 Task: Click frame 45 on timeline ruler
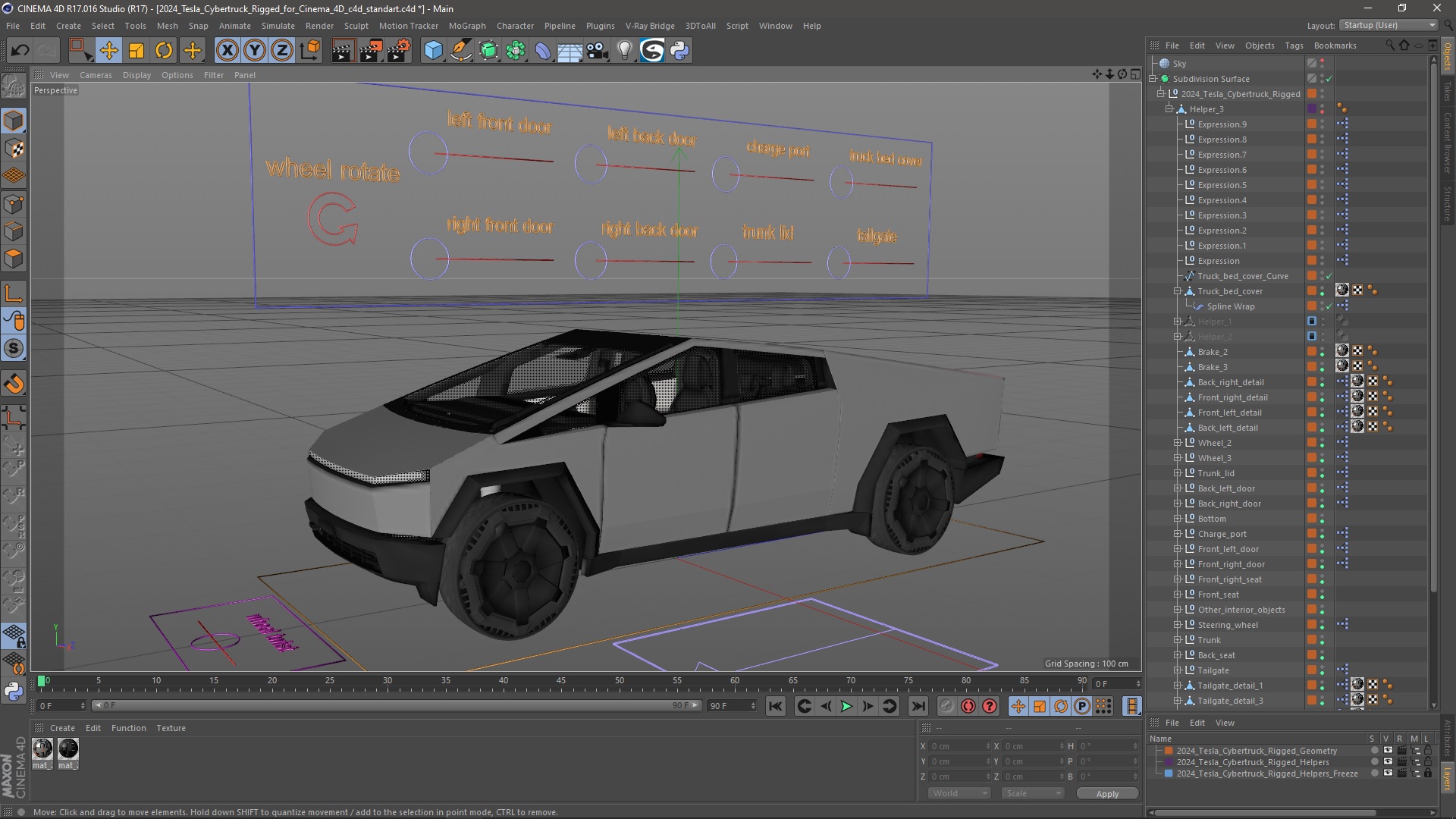561,681
